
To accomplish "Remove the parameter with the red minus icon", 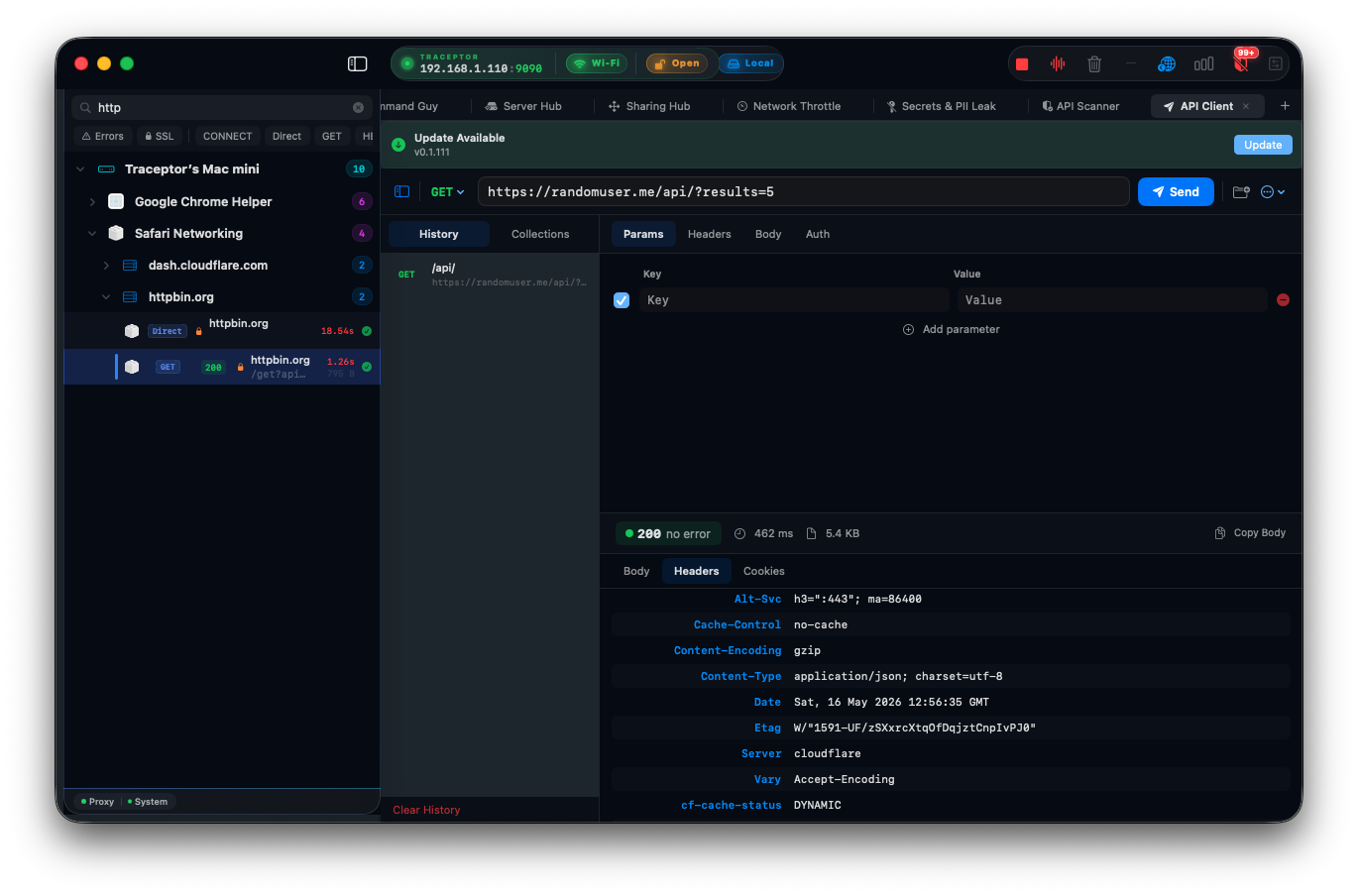I will click(1283, 299).
